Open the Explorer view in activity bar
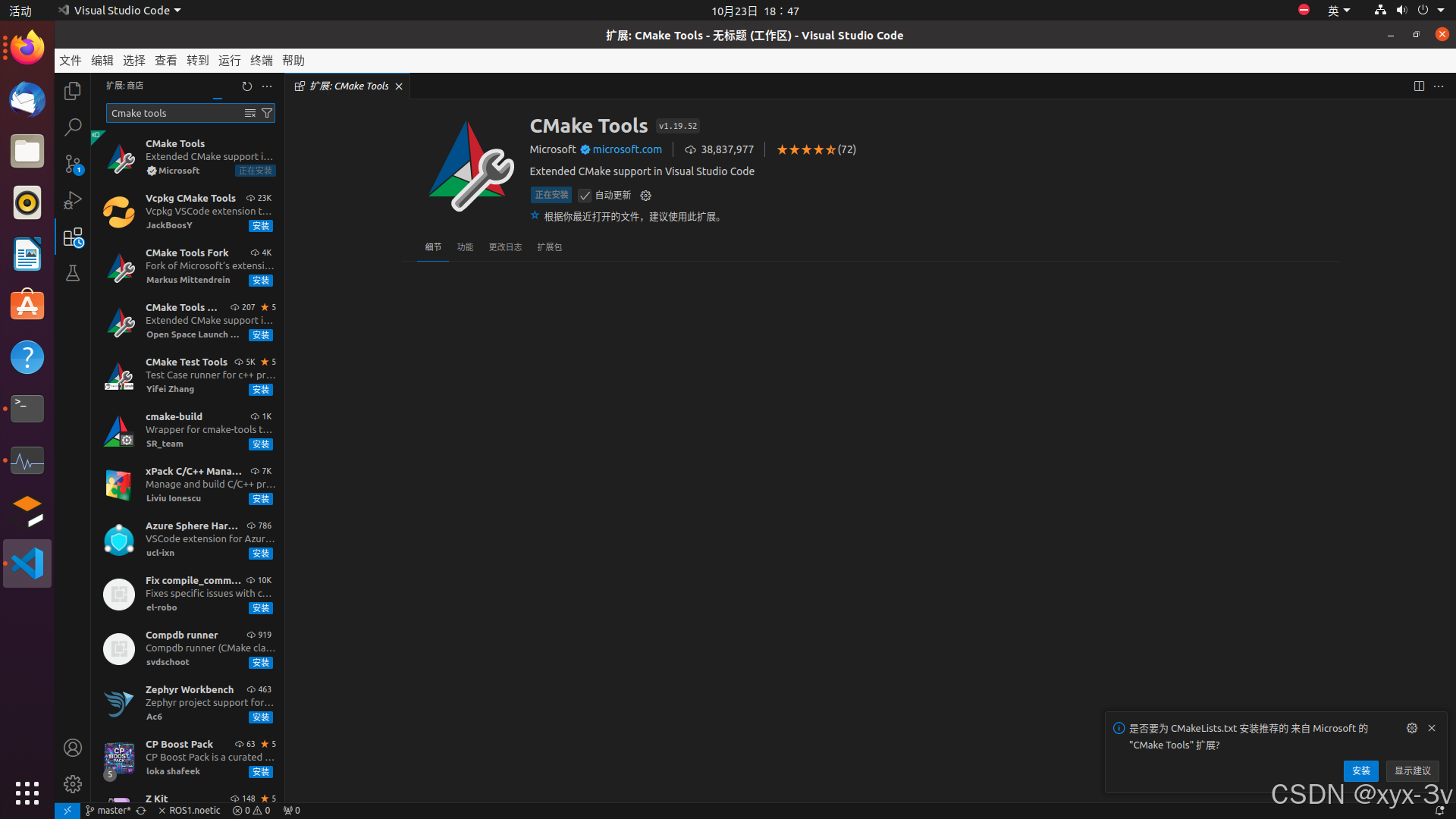The width and height of the screenshot is (1456, 819). pos(73,91)
